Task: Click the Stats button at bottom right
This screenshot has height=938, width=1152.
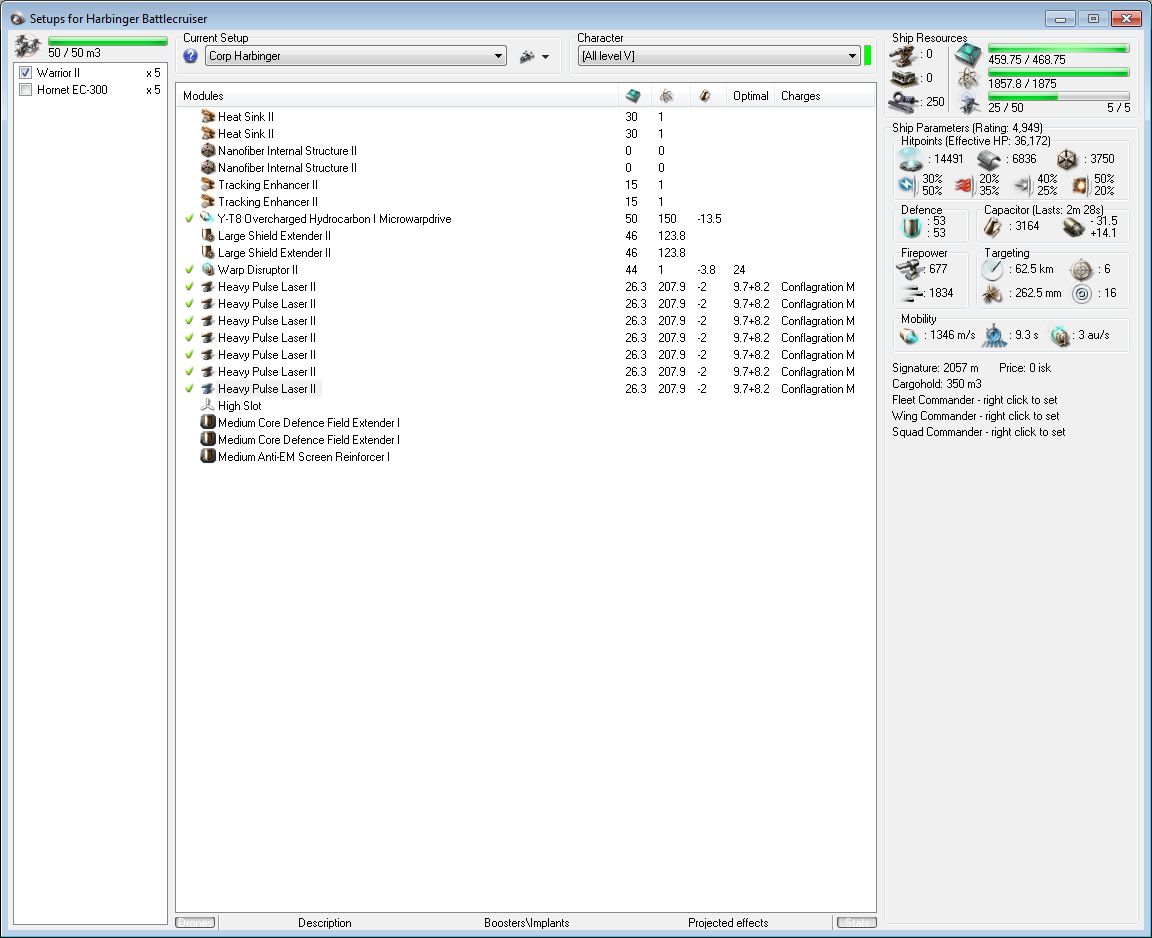Action: click(857, 923)
